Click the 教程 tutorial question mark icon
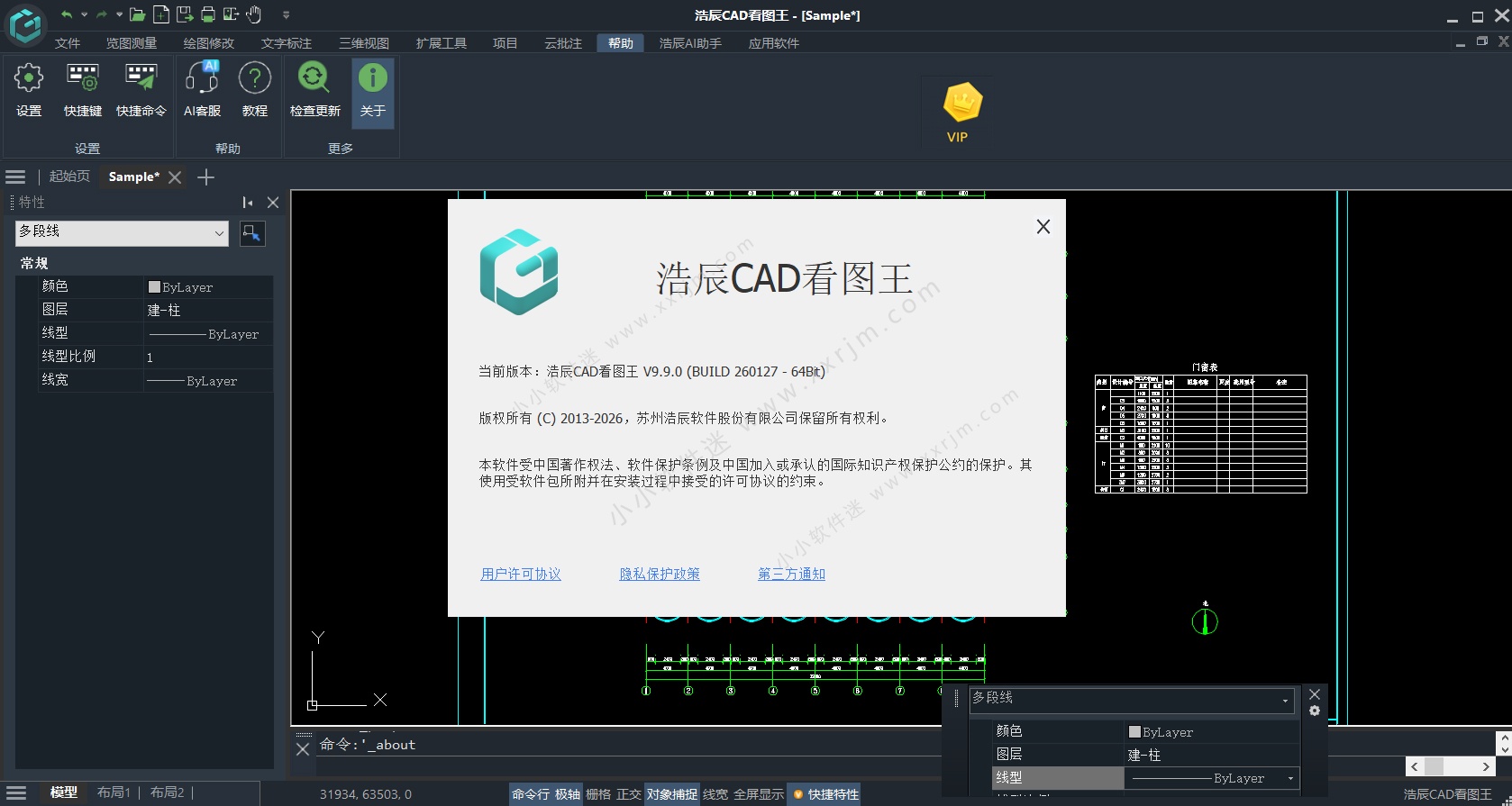The height and width of the screenshot is (806, 1512). click(255, 79)
